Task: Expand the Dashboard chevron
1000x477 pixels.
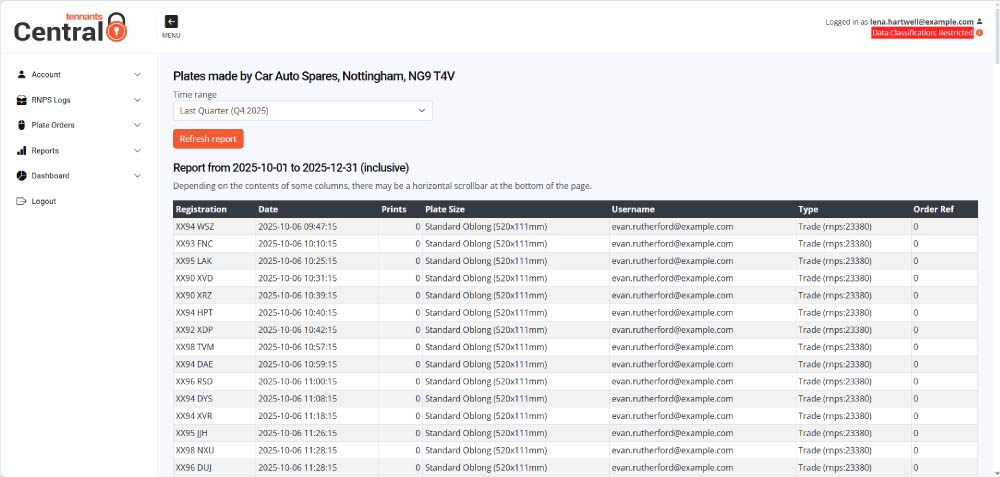Action: (137, 175)
